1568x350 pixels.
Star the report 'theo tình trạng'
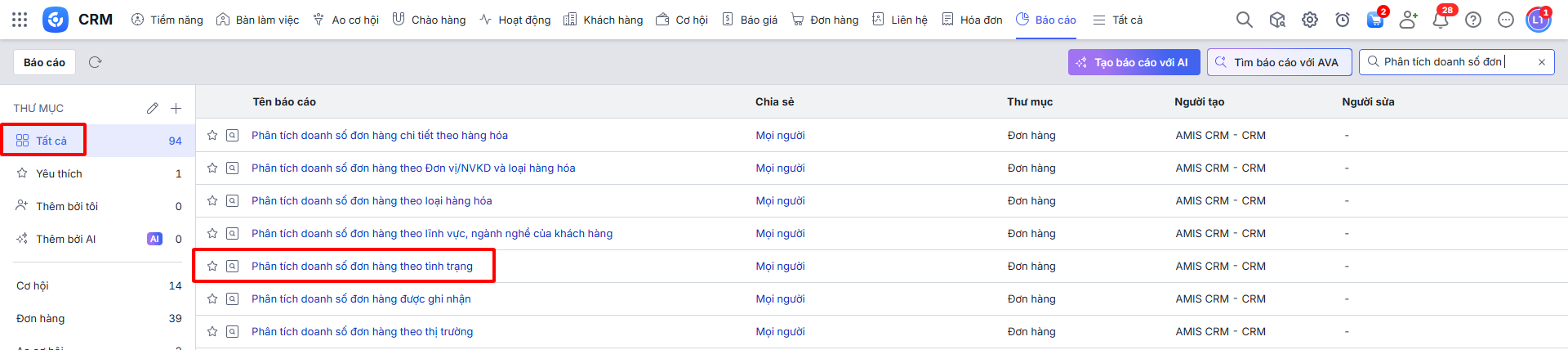[212, 266]
